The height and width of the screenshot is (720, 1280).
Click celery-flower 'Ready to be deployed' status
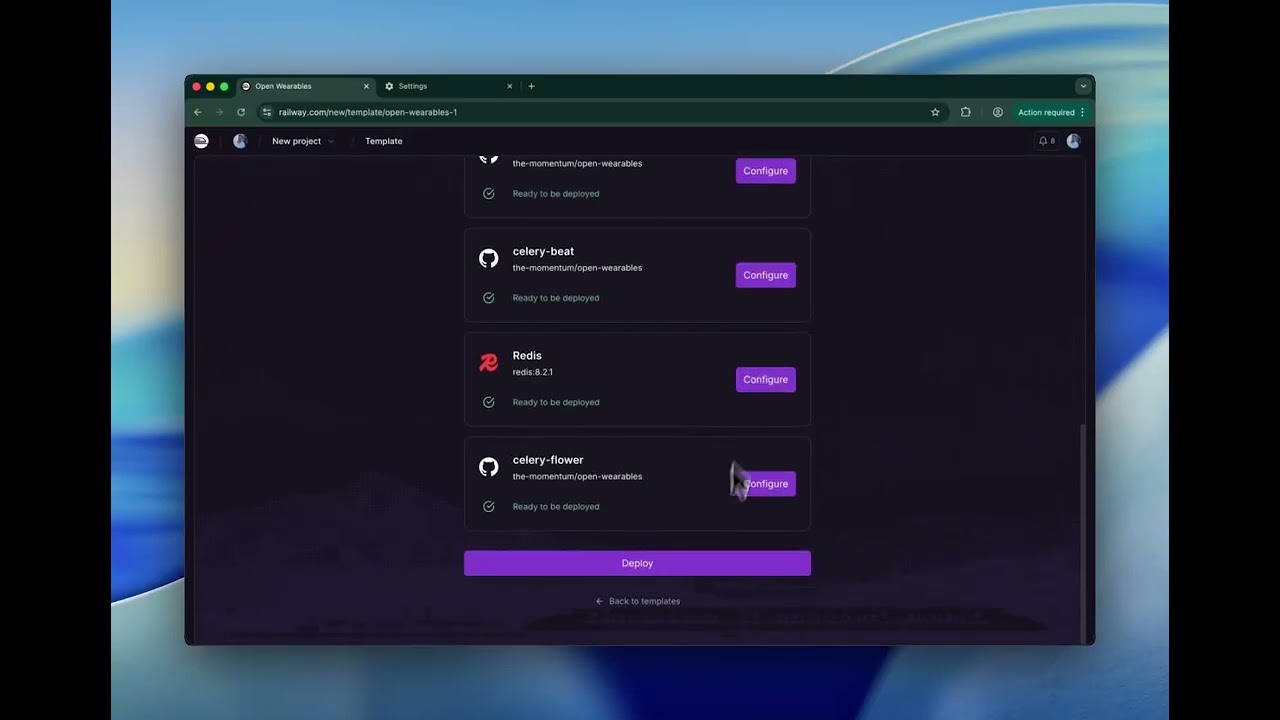(x=556, y=506)
